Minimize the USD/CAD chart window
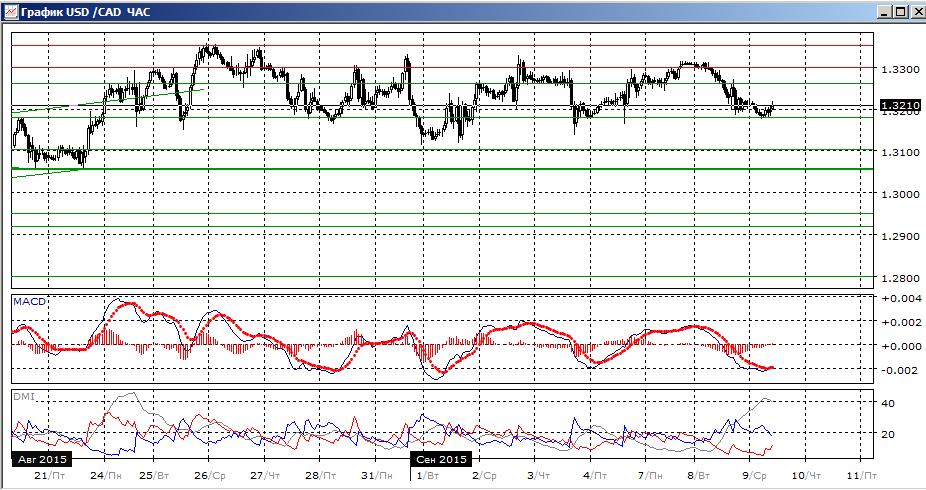The image size is (926, 490). [884, 12]
